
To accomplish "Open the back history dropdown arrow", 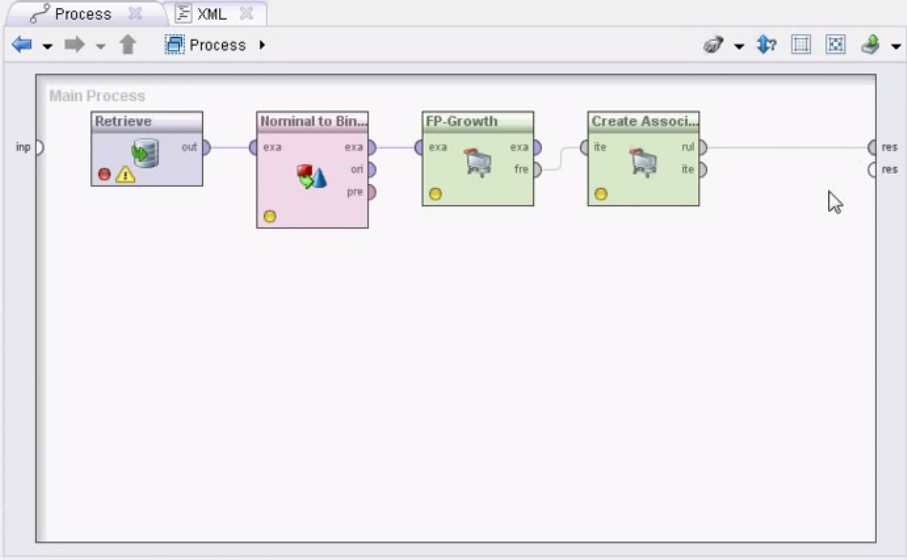I will coord(47,46).
